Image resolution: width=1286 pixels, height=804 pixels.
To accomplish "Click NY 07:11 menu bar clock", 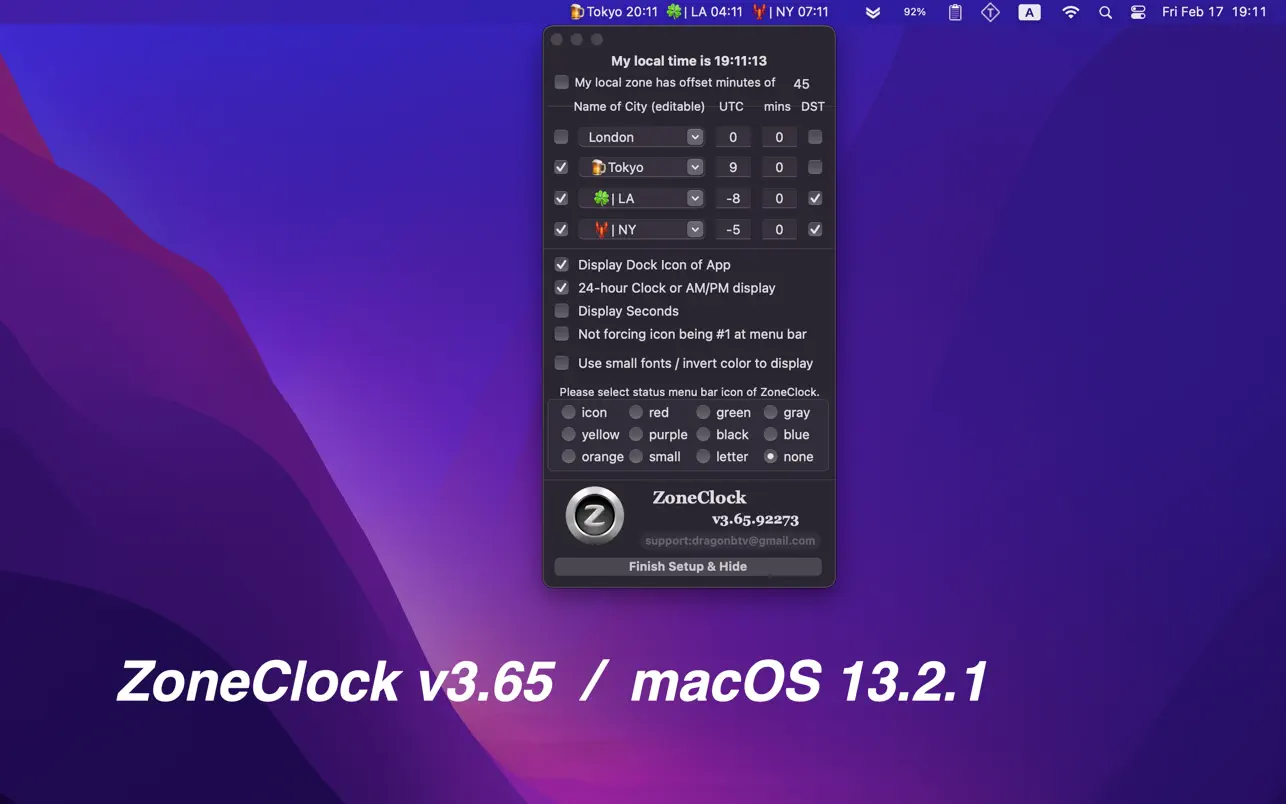I will point(790,12).
